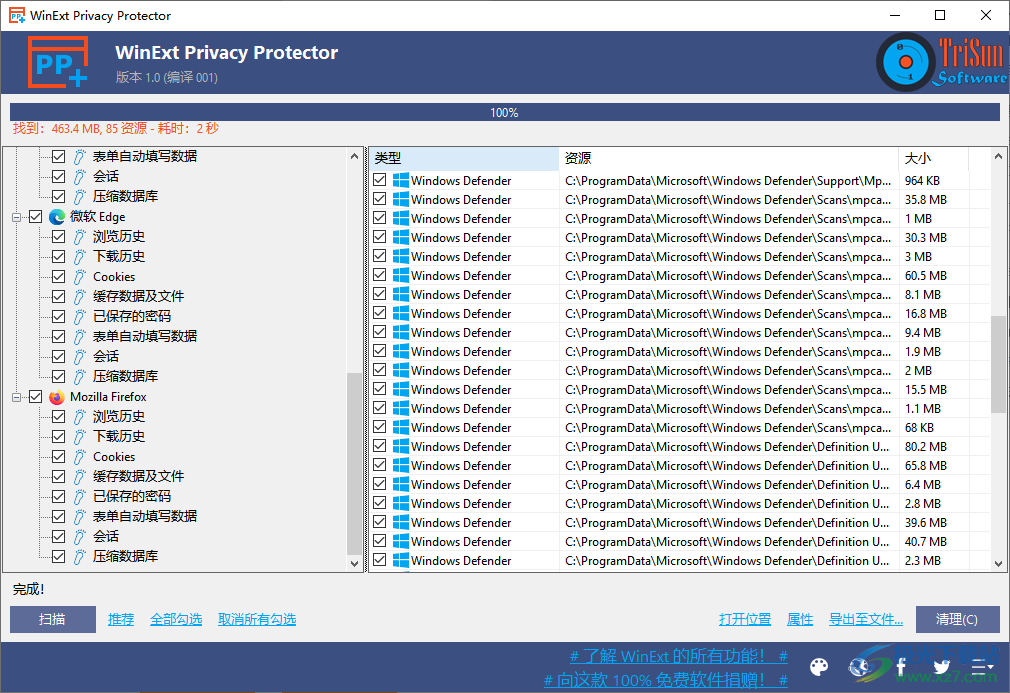The height and width of the screenshot is (693, 1010).
Task: Click Windows logo icon in the 60.5 MB row
Action: (x=401, y=276)
